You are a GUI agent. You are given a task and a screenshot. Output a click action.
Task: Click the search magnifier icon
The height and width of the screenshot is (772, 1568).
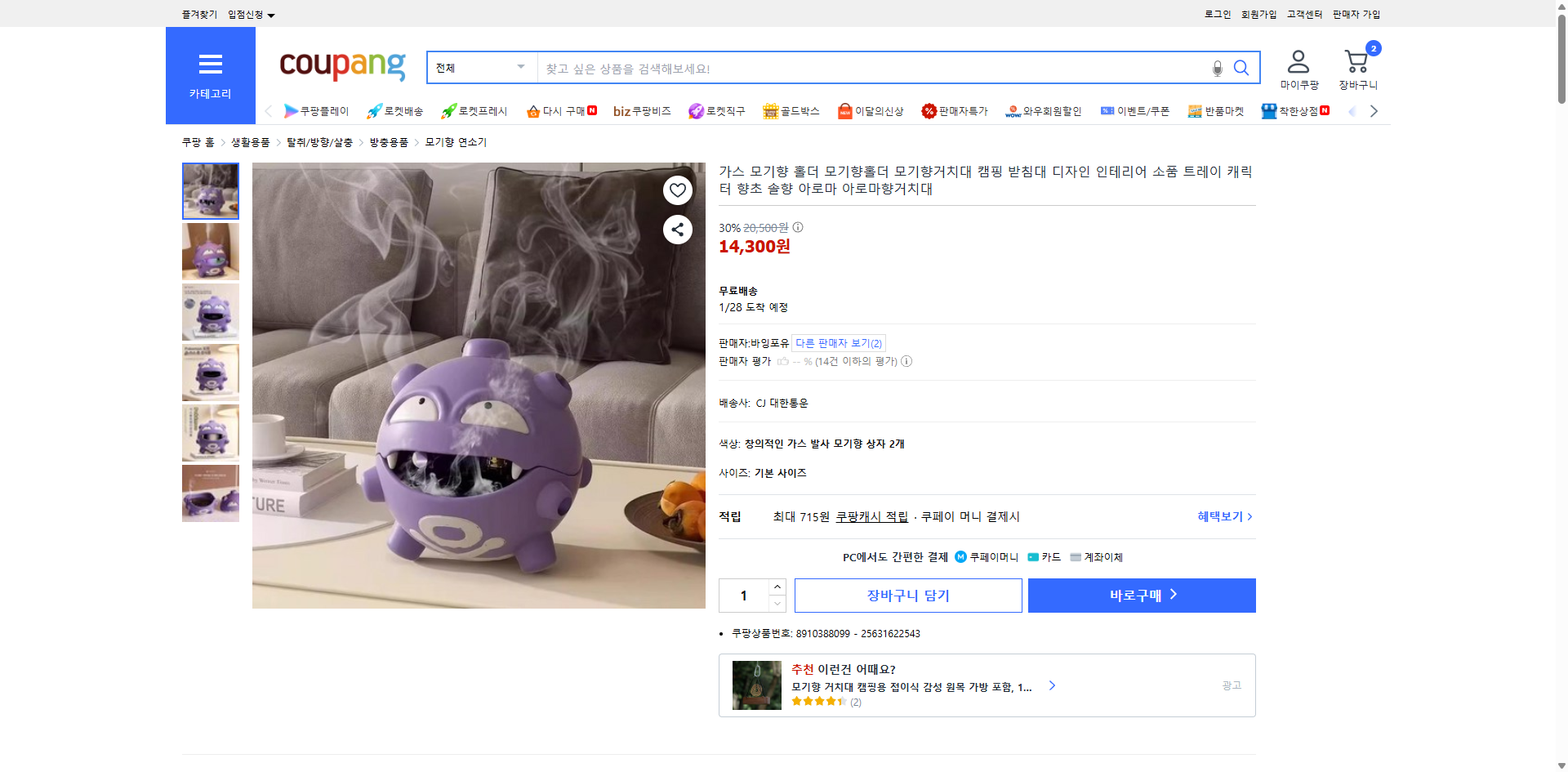pos(1241,68)
